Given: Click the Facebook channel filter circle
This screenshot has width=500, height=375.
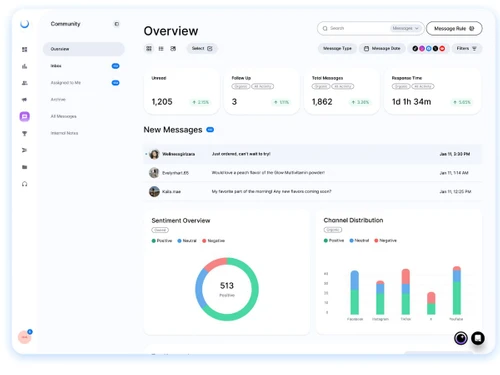Looking at the screenshot, I should click(429, 49).
